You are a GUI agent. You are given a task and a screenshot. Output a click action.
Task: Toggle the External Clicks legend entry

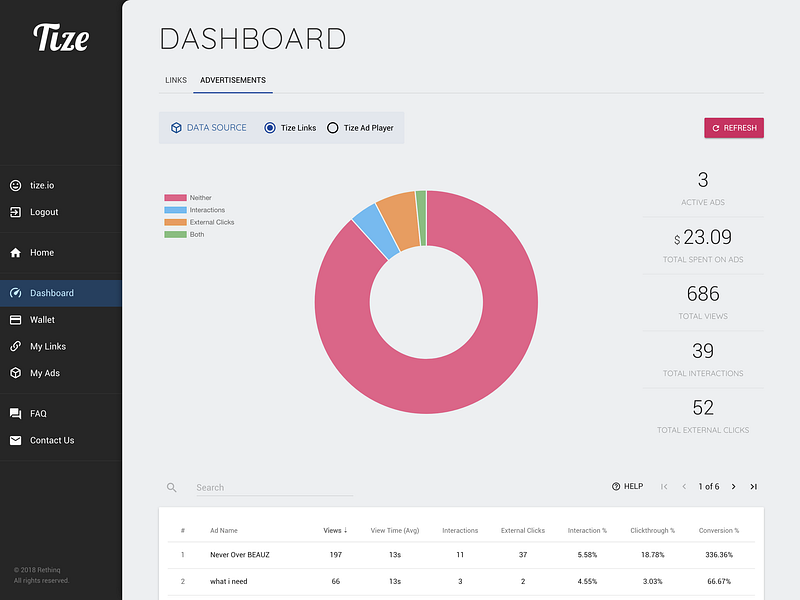point(199,222)
